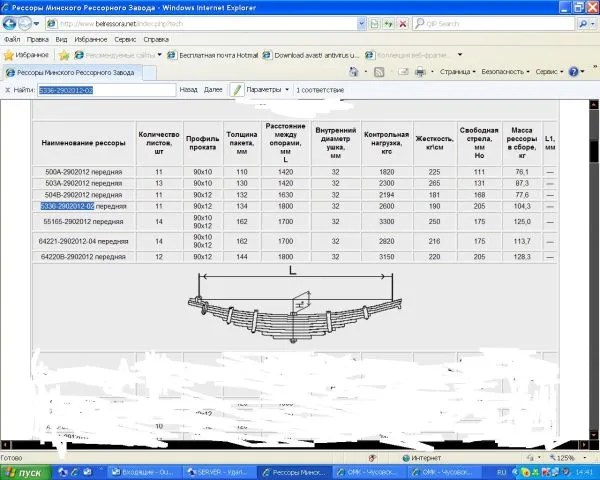600x480 pixels.
Task: Click the belressora.net address bar
Action: tap(203, 24)
